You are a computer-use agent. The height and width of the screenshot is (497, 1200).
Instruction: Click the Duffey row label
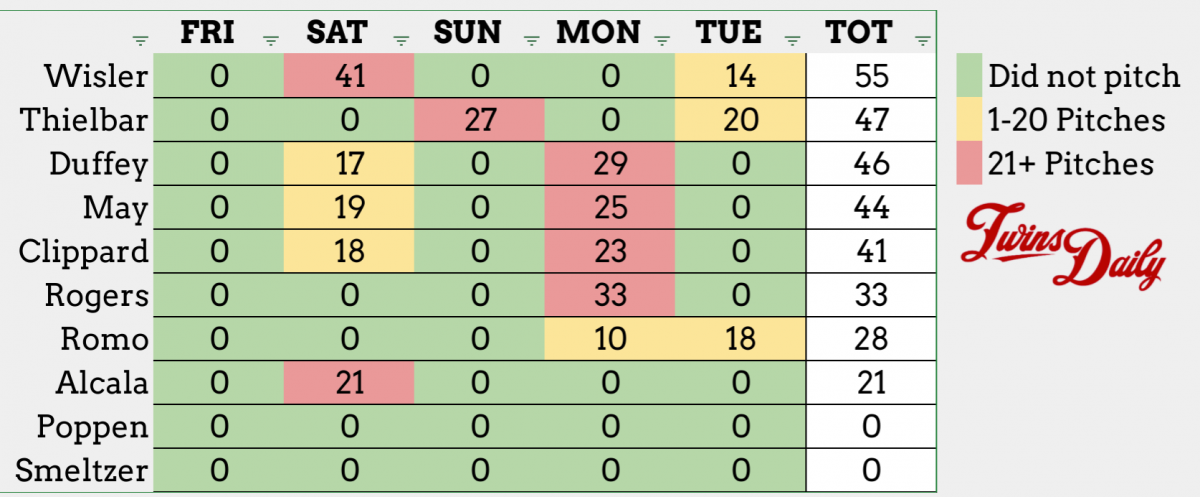pos(99,164)
